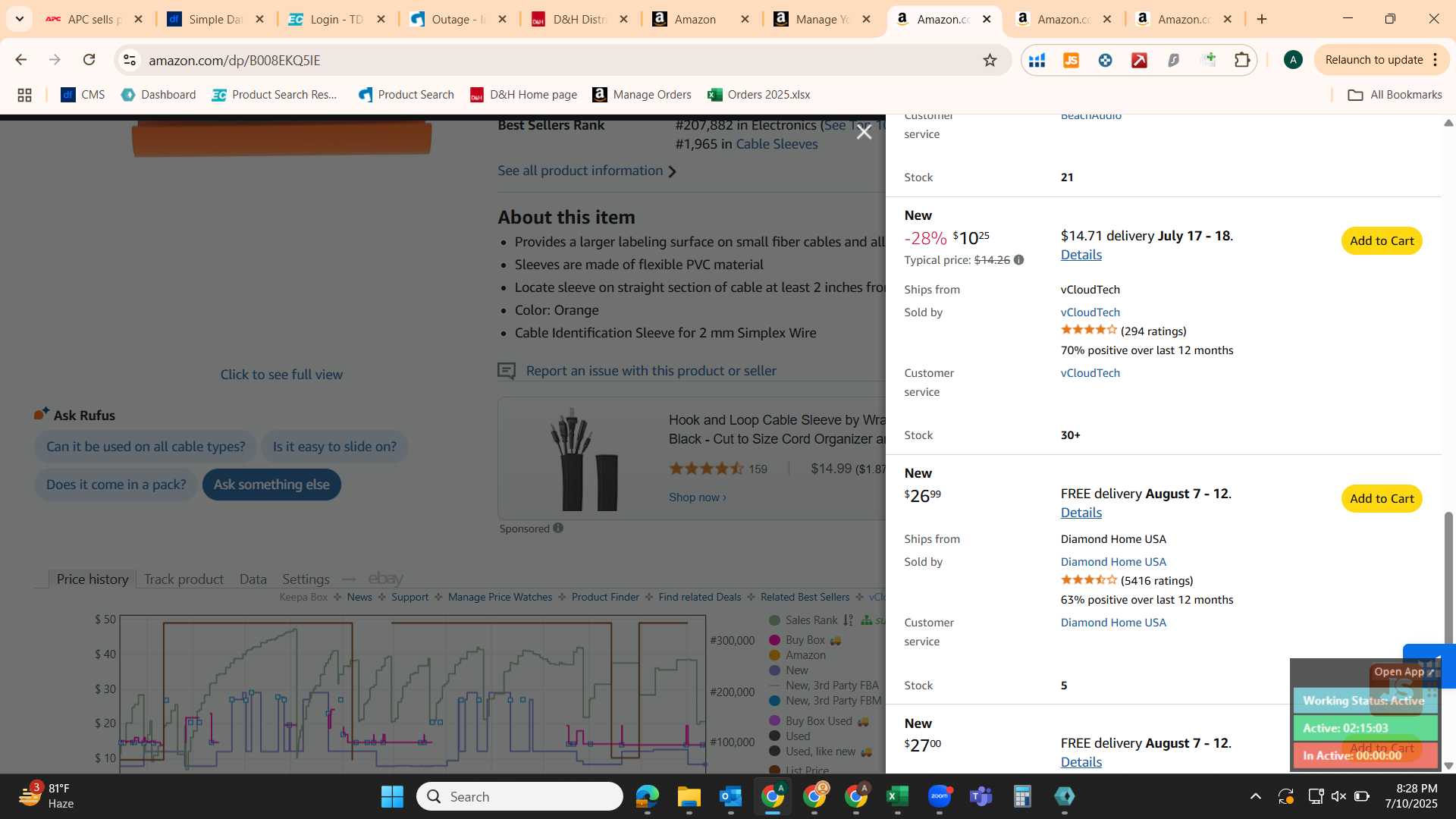
Task: Ask Rufus: Can it be used on all cable types?
Action: [x=146, y=447]
